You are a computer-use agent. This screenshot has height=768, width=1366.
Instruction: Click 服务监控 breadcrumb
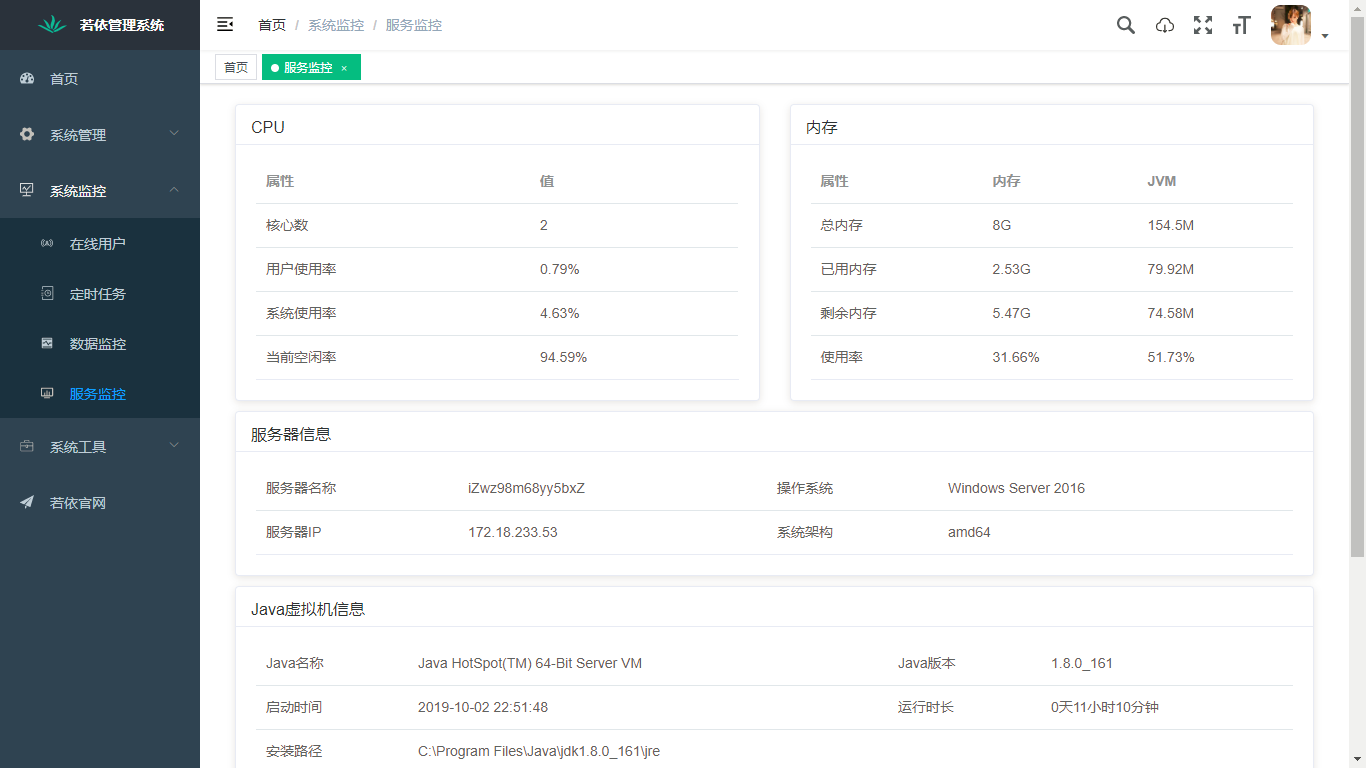(x=414, y=25)
